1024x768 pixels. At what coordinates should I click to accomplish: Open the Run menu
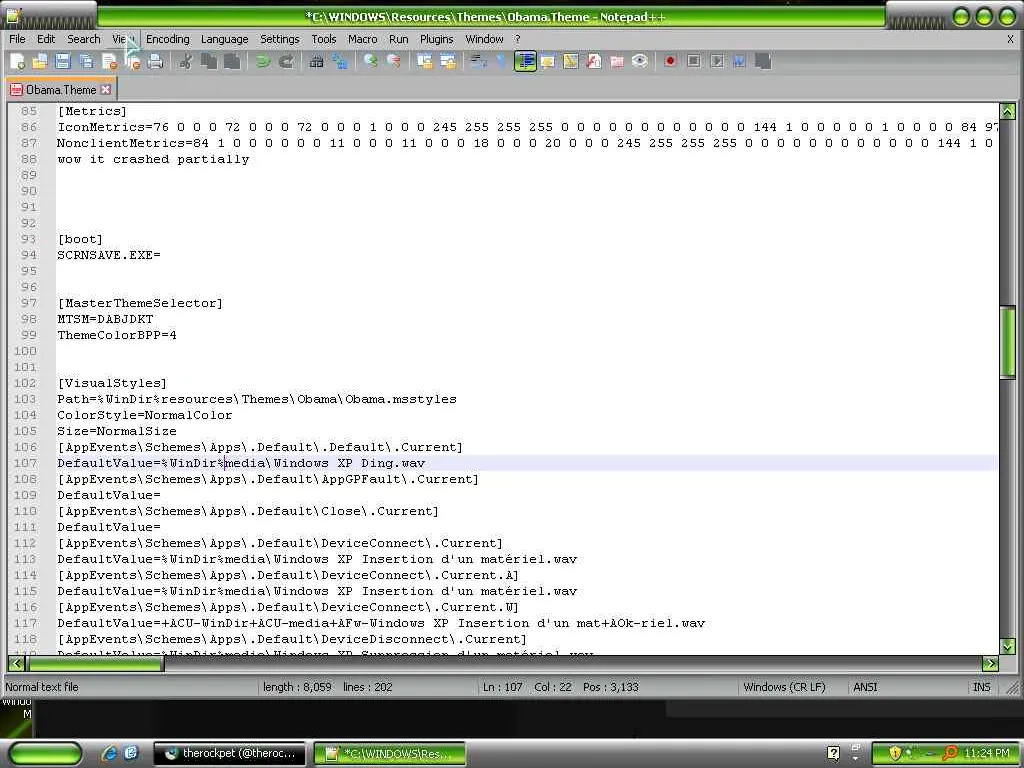[x=398, y=39]
